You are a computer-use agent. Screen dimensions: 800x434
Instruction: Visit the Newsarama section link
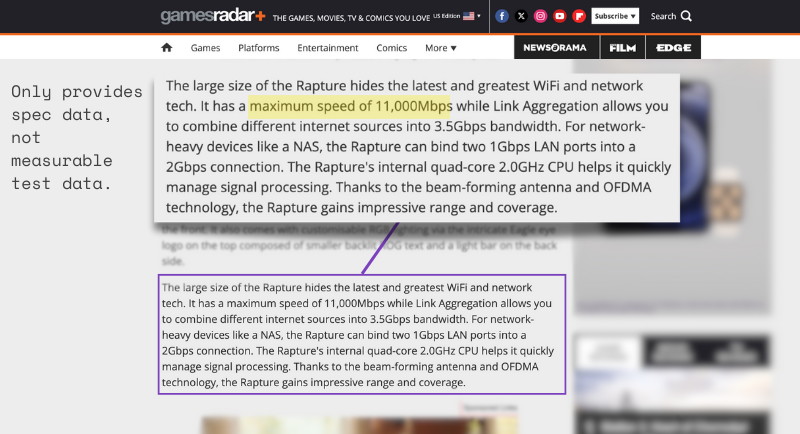coord(557,47)
